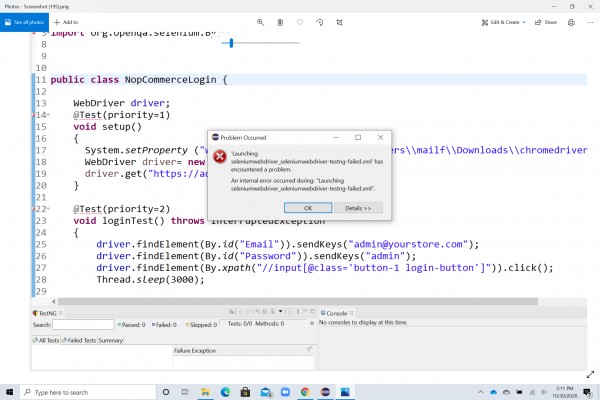
Task: Switch to the Failed Tests tab
Action: [x=79, y=340]
